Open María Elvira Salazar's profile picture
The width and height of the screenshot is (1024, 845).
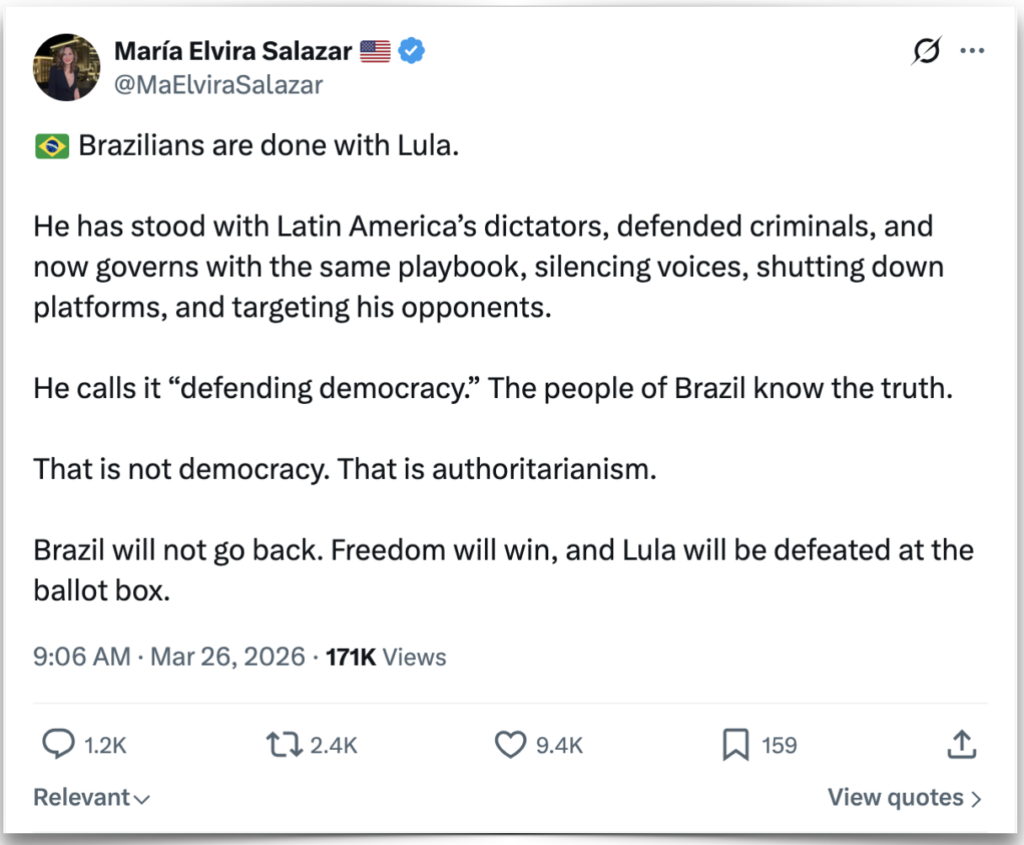(x=67, y=67)
